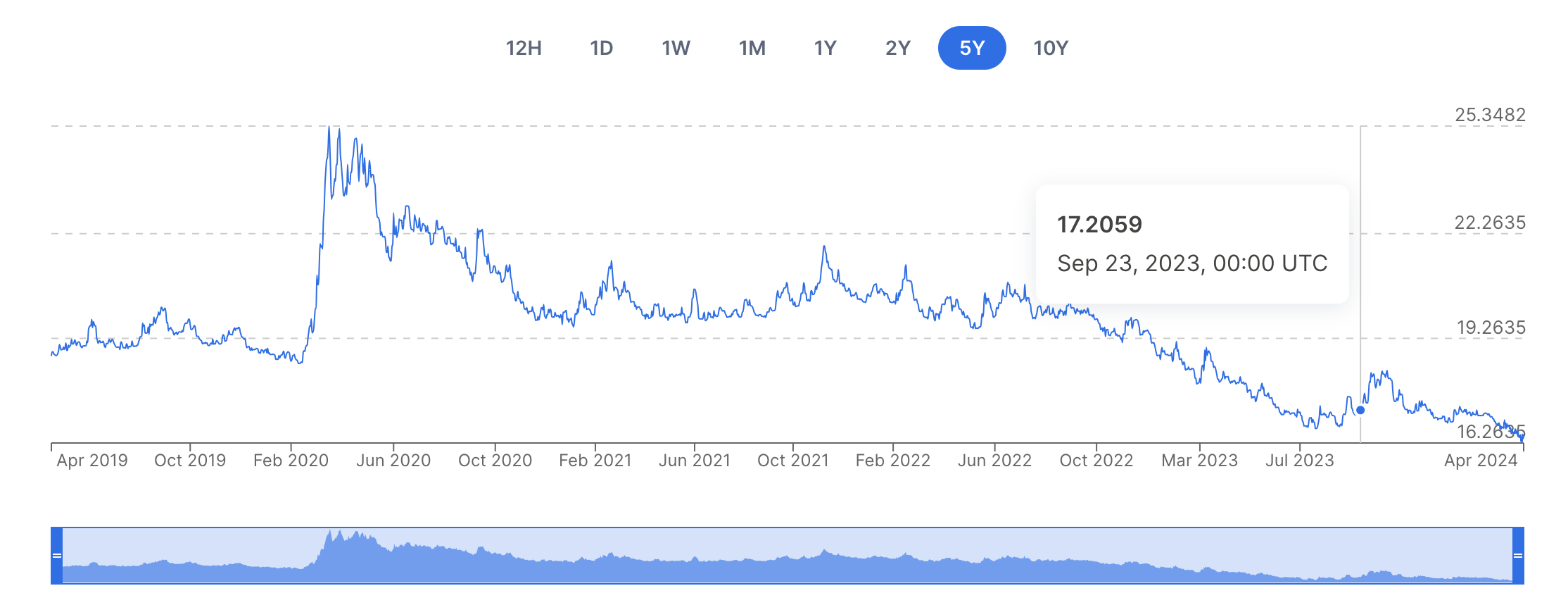Select the 12H time range
Screen dimensions: 1568x593
pos(524,48)
